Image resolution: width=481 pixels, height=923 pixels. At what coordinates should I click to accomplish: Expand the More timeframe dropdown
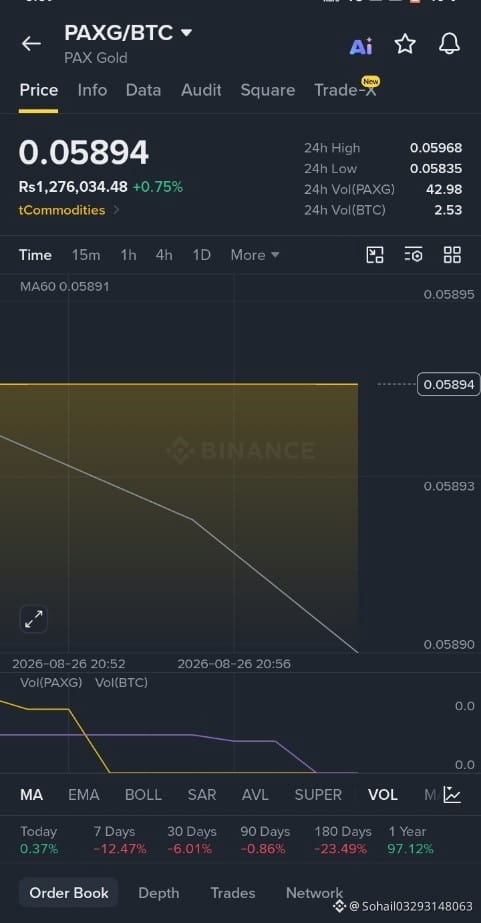click(x=255, y=255)
